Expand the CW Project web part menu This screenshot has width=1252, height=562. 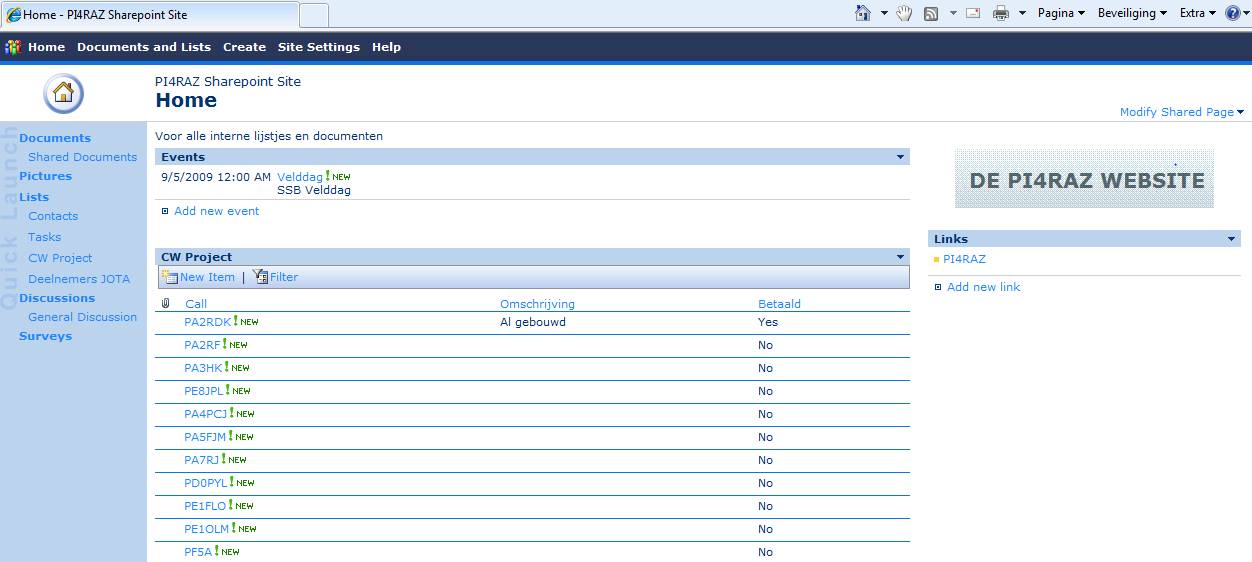point(900,257)
